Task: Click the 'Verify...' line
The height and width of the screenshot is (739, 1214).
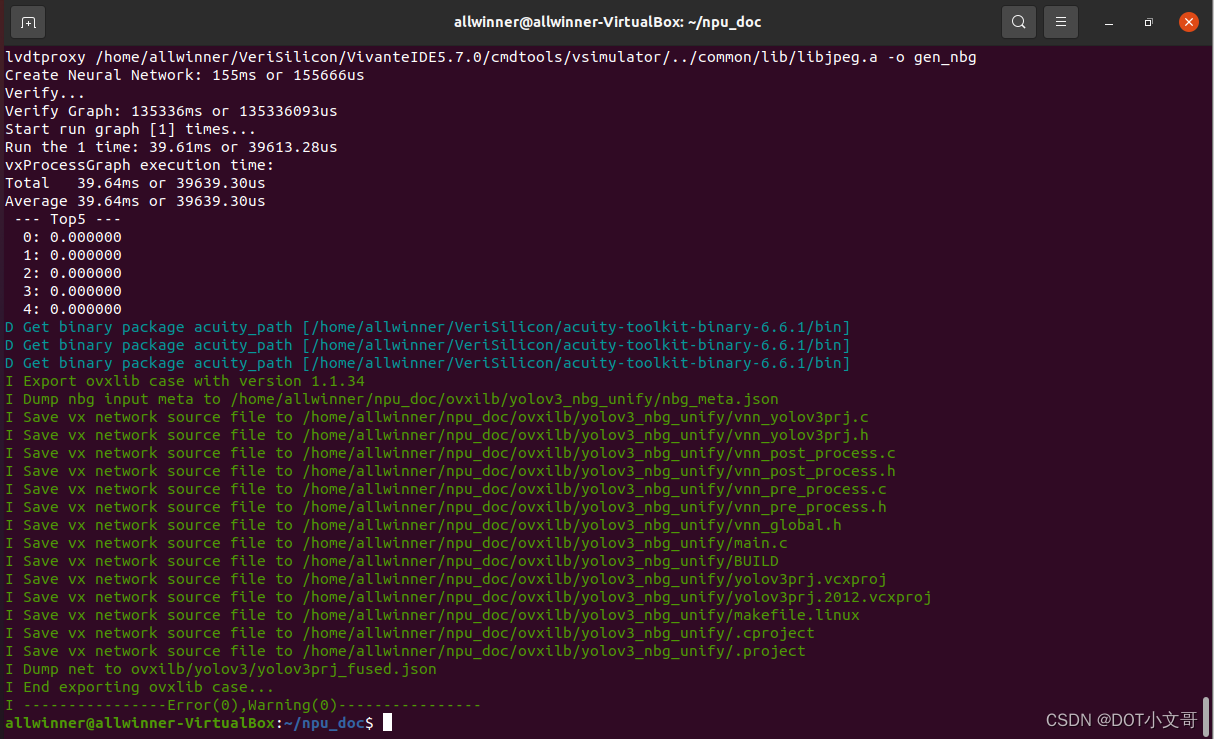Action: point(45,93)
